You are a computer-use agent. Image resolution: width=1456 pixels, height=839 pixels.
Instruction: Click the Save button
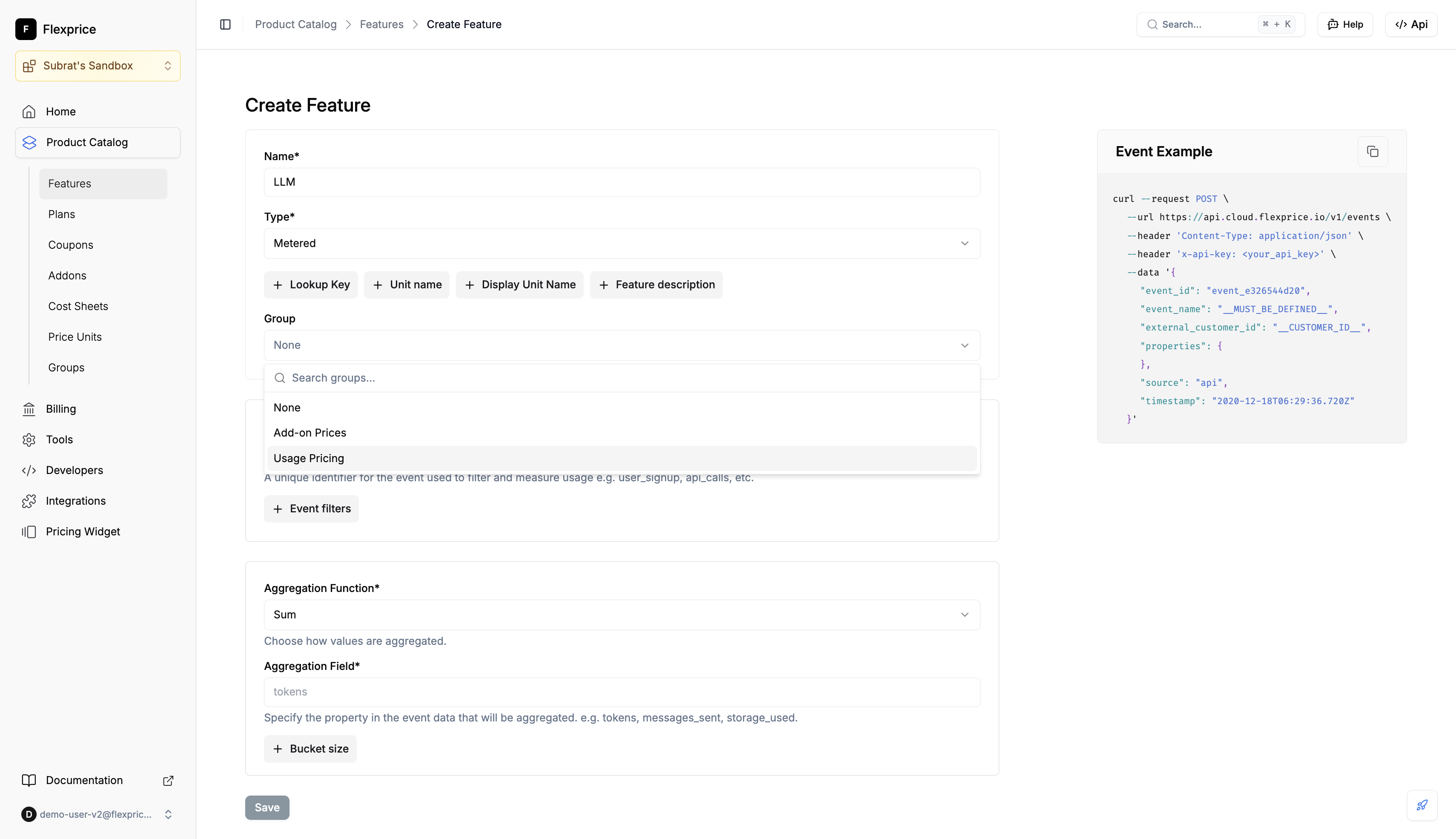[267, 807]
